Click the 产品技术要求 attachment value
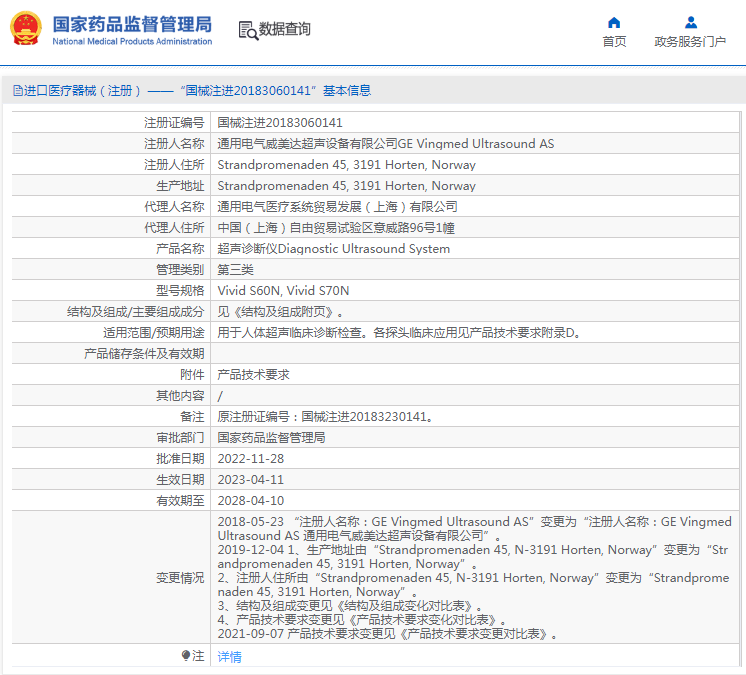 click(x=254, y=375)
